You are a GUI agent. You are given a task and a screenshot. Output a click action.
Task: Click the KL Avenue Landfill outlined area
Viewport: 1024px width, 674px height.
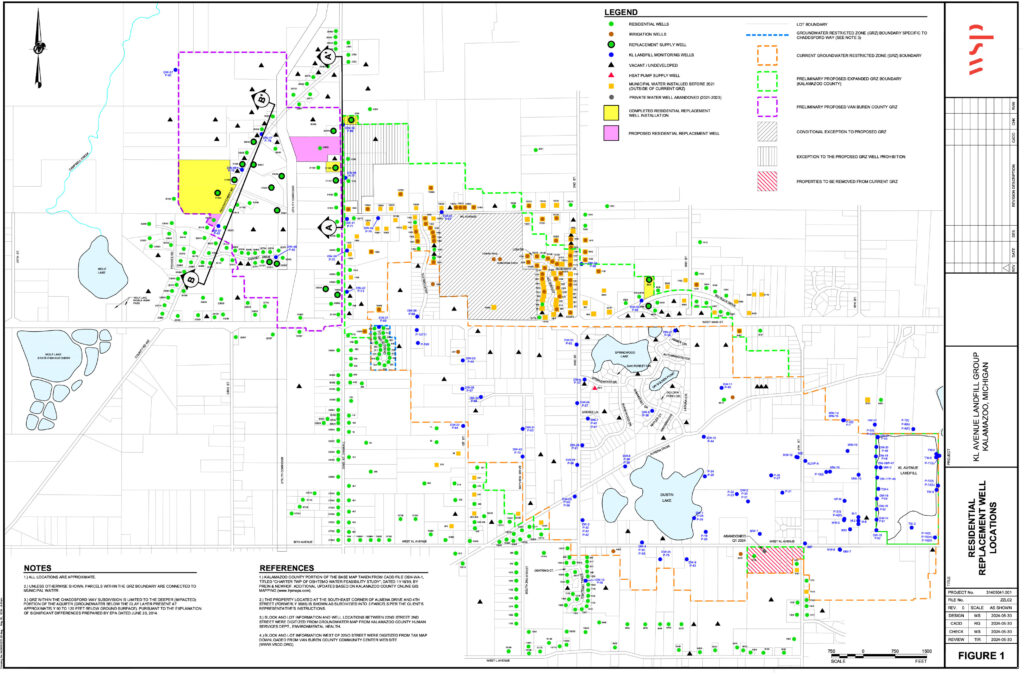[906, 489]
